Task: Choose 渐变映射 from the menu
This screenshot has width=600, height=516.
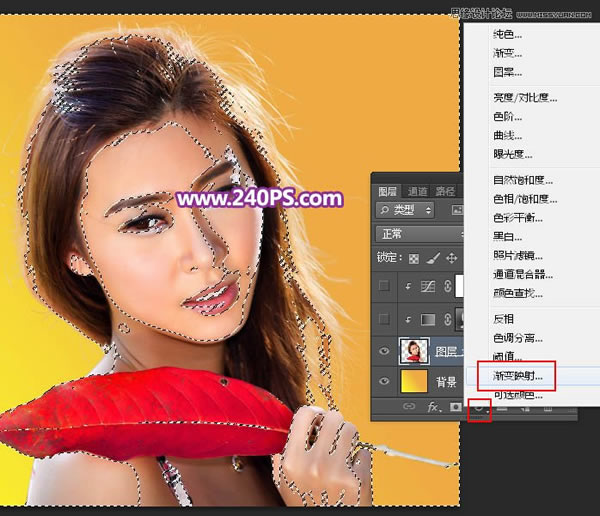Action: click(x=517, y=376)
